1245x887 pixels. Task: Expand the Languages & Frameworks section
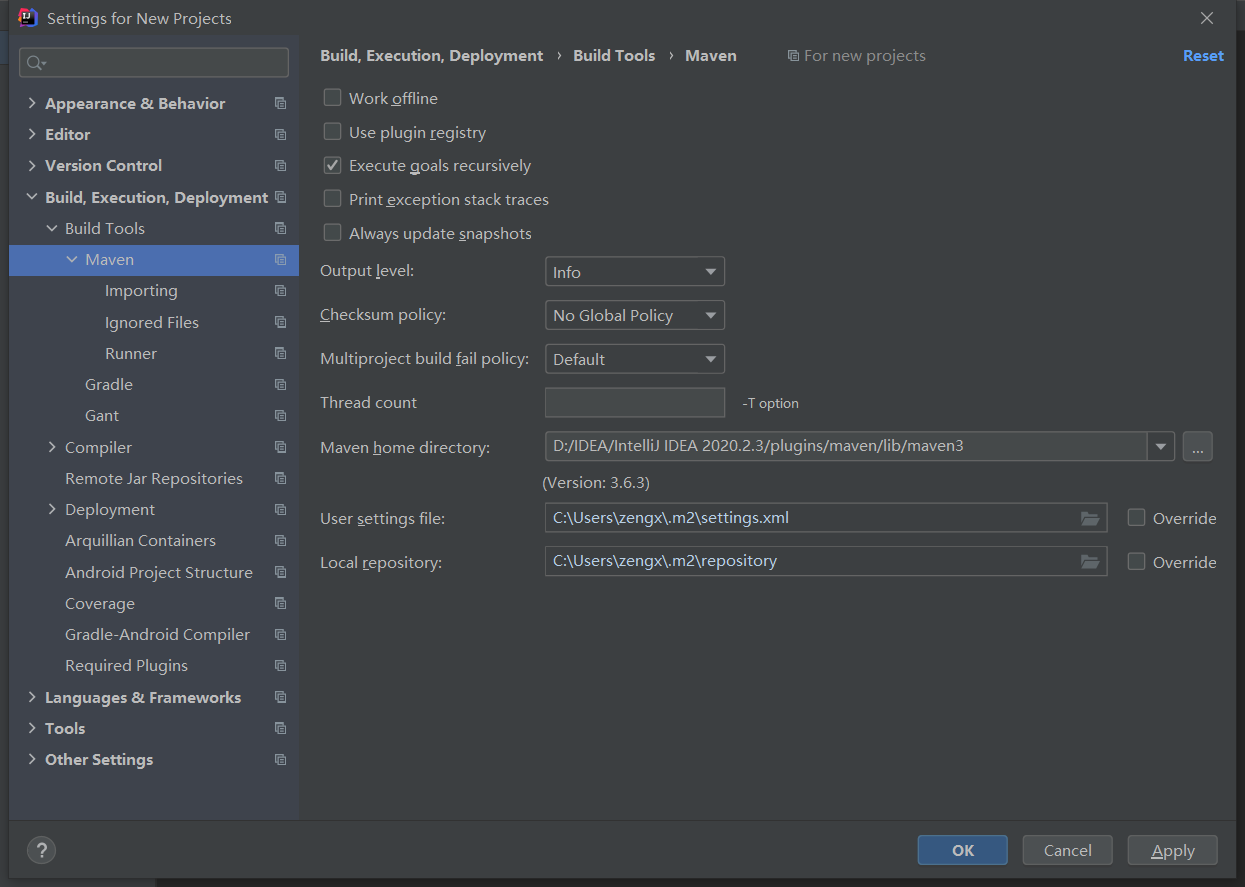click(32, 697)
